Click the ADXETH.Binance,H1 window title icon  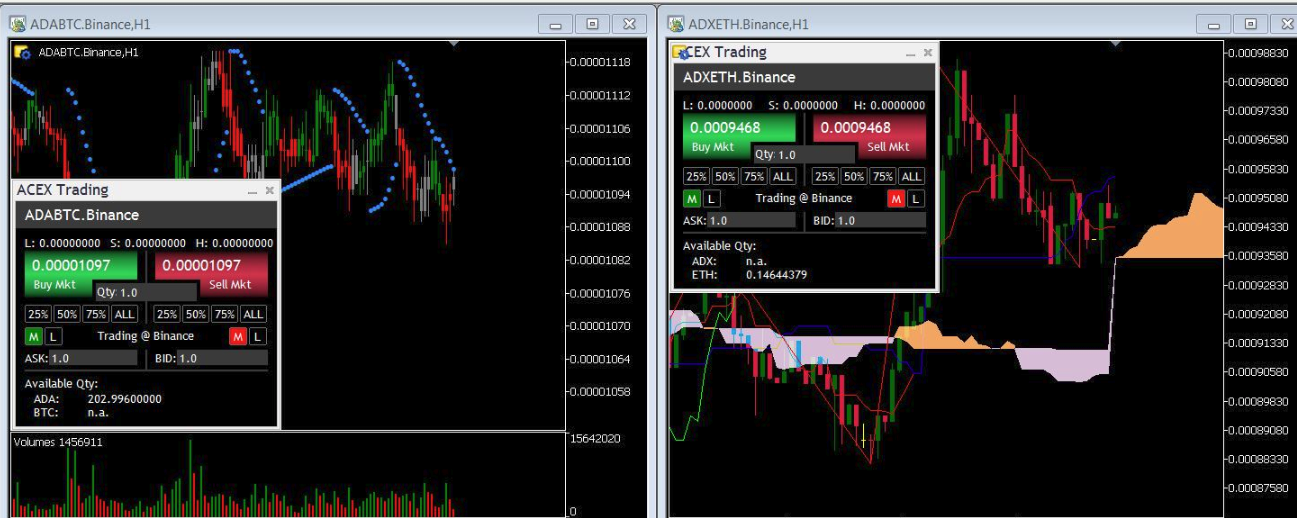pos(676,24)
